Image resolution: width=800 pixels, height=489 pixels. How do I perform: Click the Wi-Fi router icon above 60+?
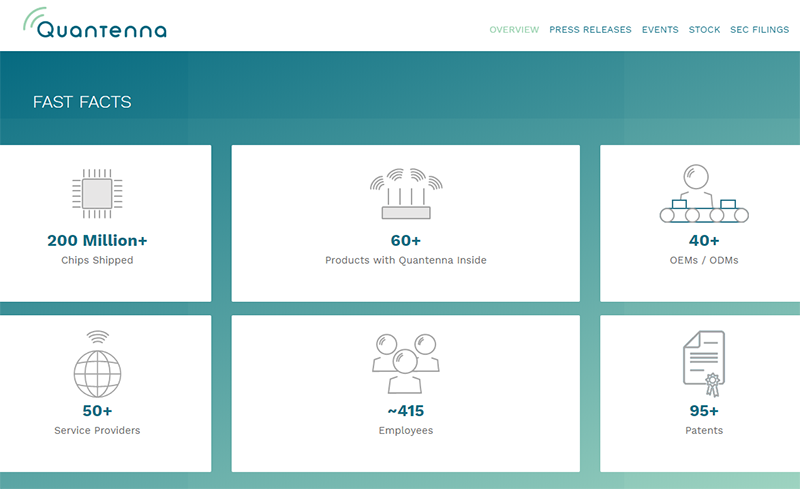click(406, 193)
